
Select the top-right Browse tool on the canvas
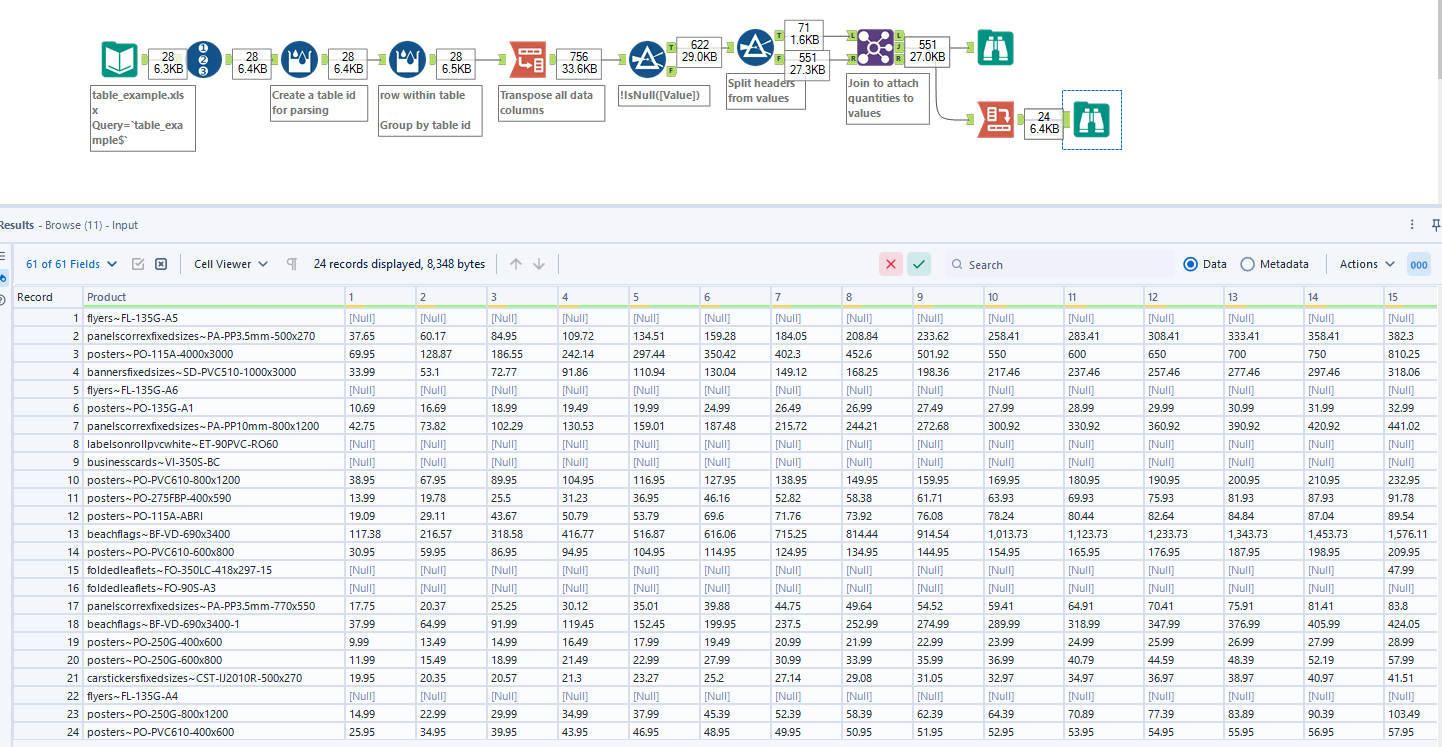coord(995,47)
